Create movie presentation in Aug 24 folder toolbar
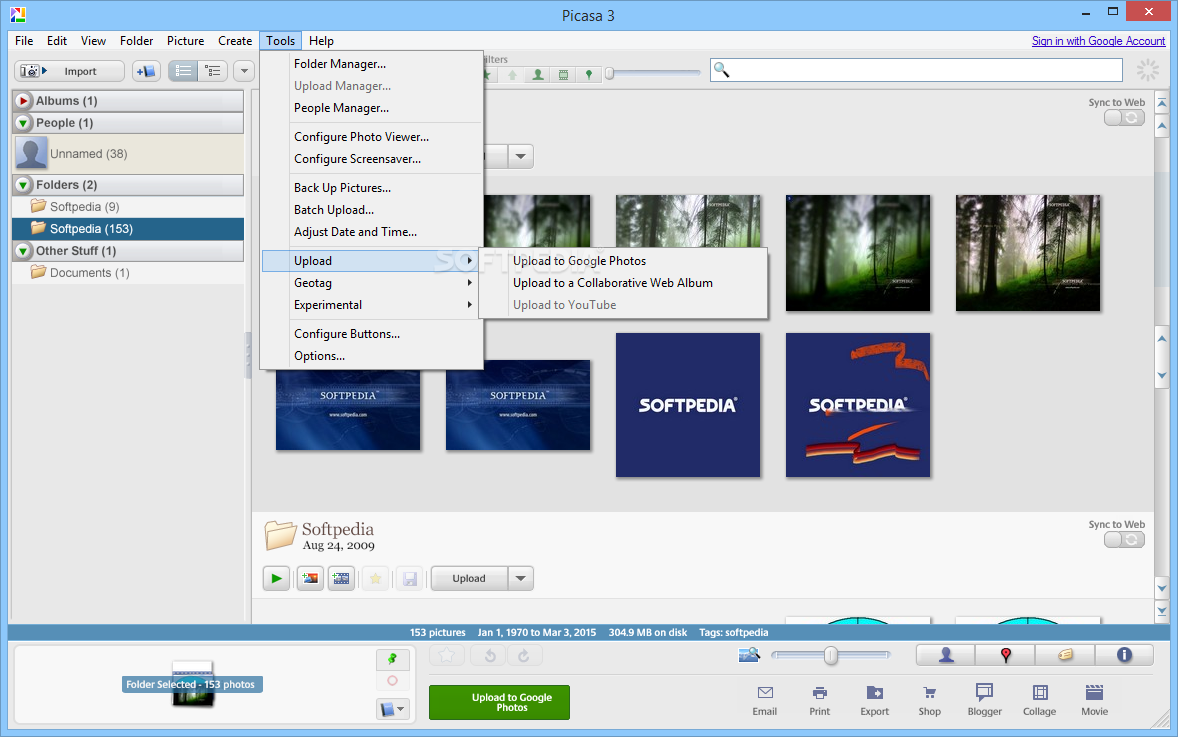1178x737 pixels. 341,578
